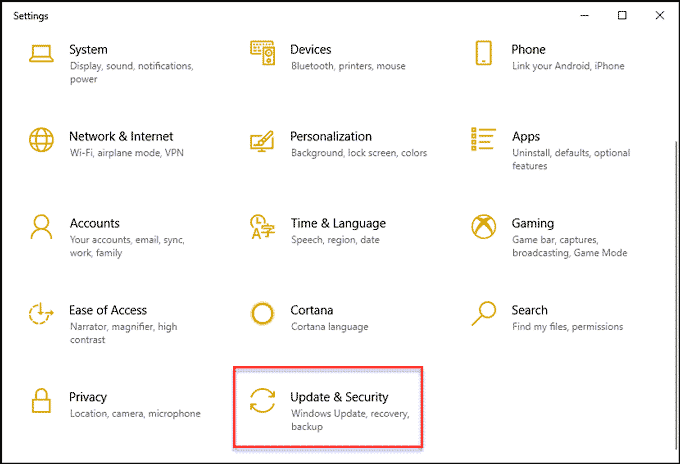Click the Time & Language icon
The image size is (680, 464).
coord(262,227)
